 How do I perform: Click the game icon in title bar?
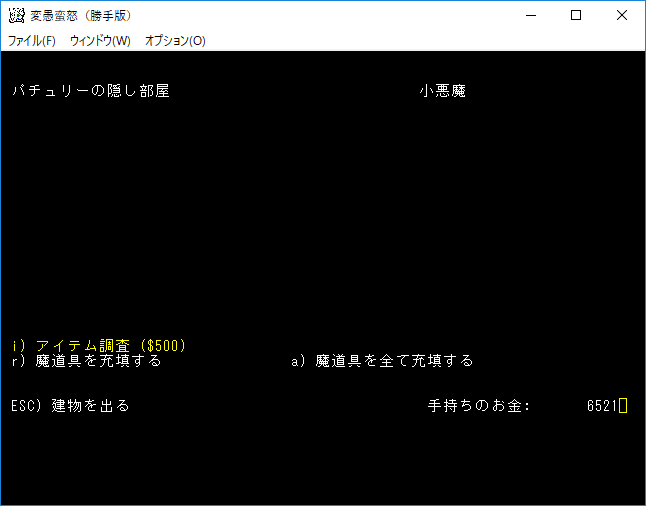tap(16, 15)
